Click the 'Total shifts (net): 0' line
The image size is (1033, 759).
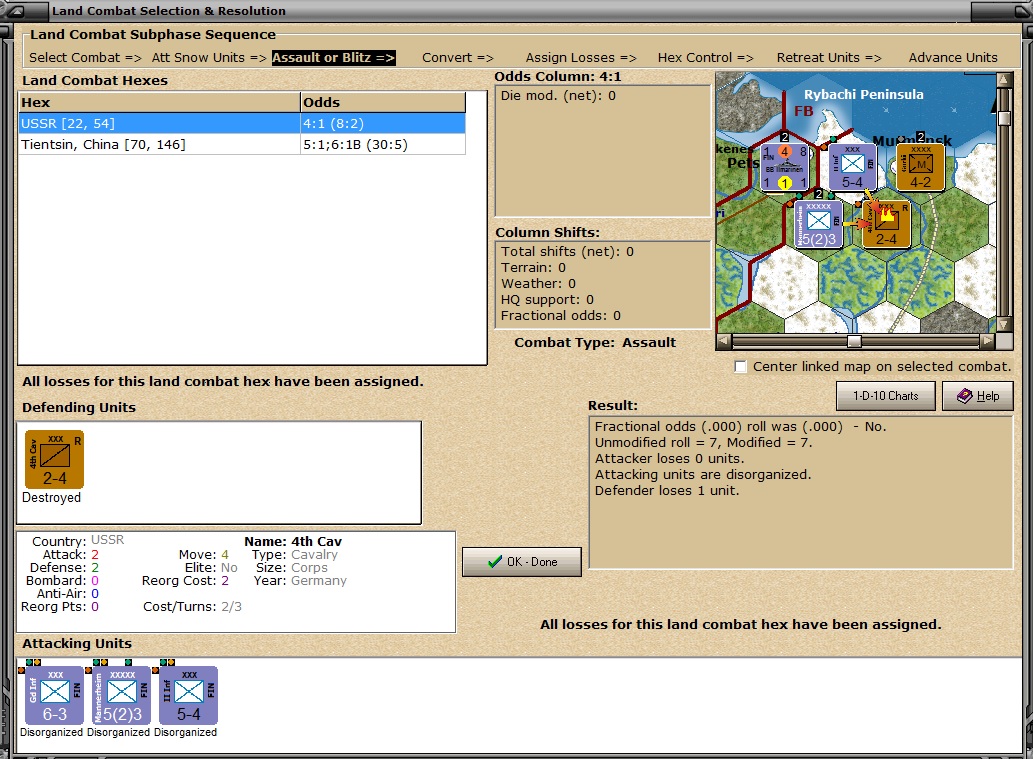pyautogui.click(x=567, y=252)
